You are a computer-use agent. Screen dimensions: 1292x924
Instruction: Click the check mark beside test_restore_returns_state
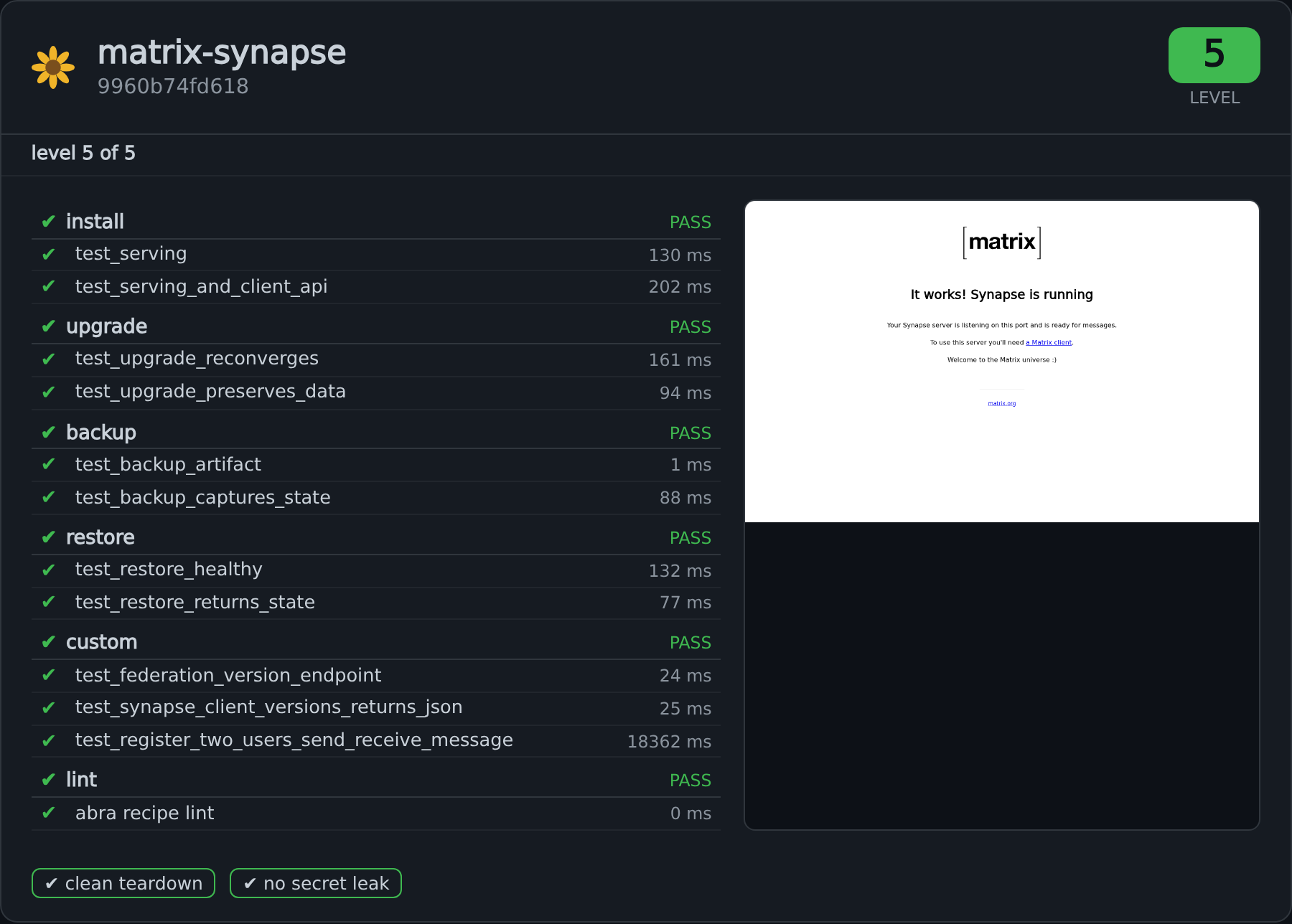click(49, 602)
